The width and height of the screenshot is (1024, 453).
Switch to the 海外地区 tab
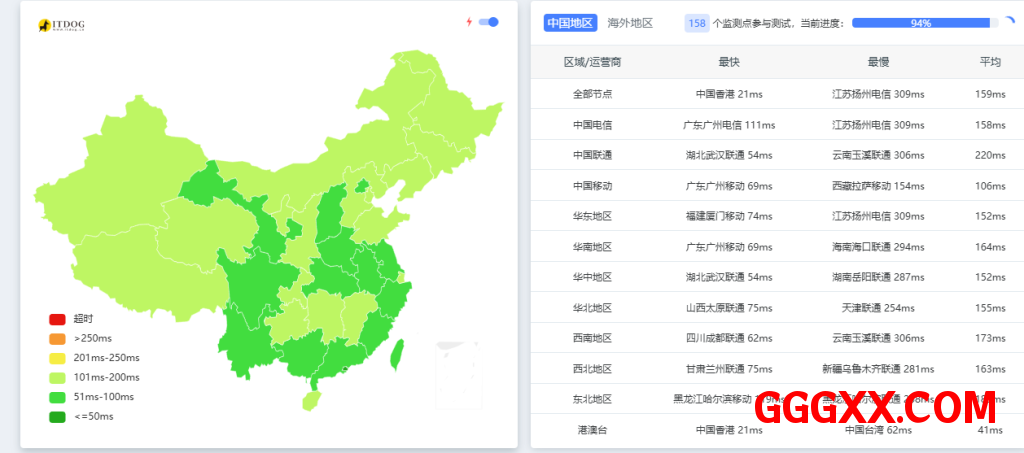click(630, 23)
